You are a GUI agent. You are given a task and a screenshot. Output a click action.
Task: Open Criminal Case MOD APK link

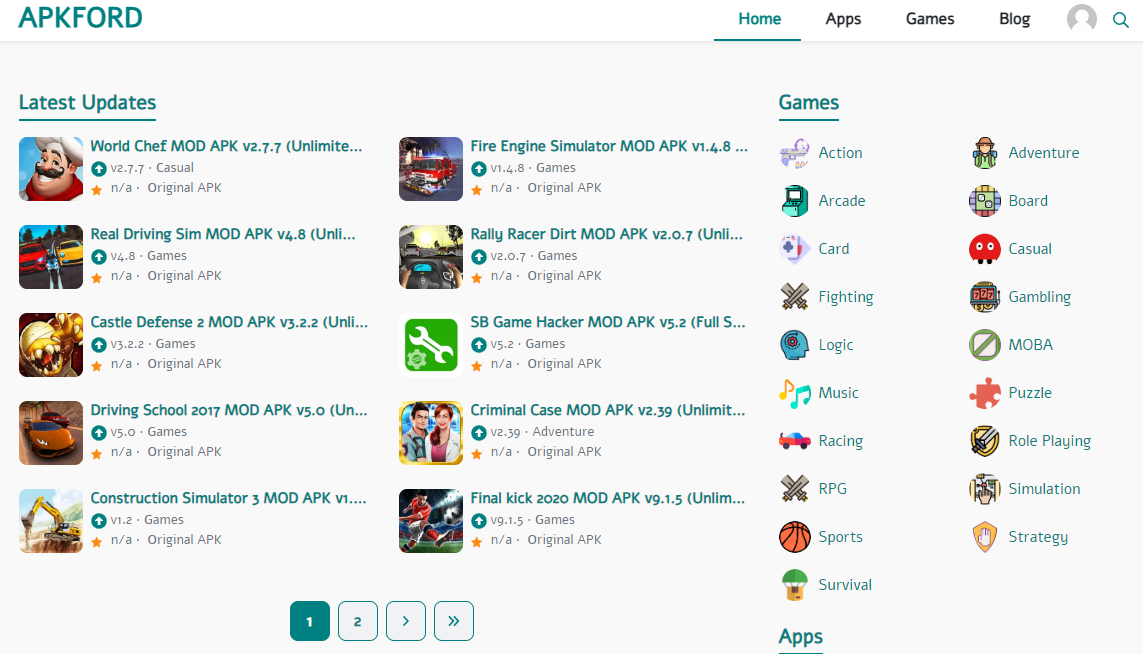coord(608,410)
